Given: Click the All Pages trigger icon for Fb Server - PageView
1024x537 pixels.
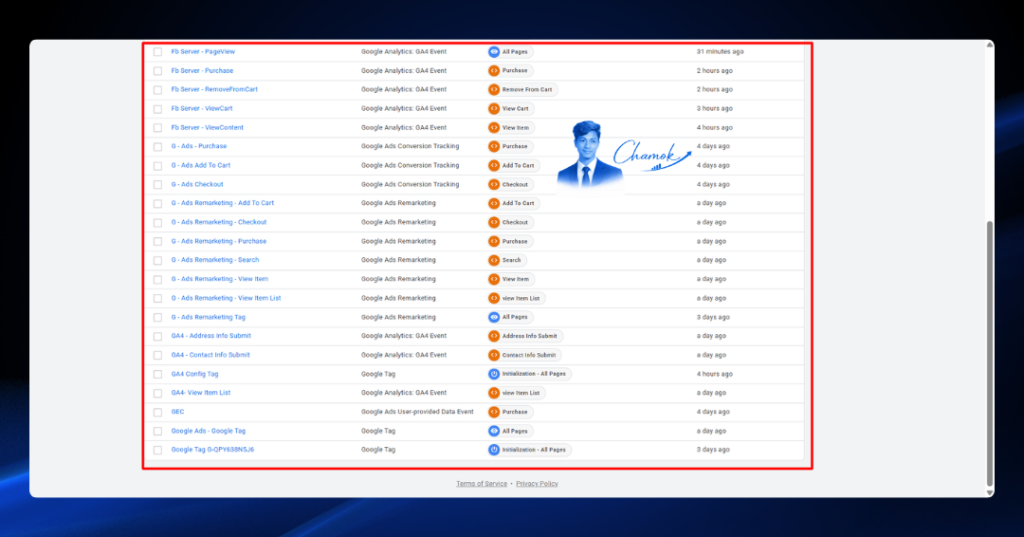Looking at the screenshot, I should click(x=494, y=52).
